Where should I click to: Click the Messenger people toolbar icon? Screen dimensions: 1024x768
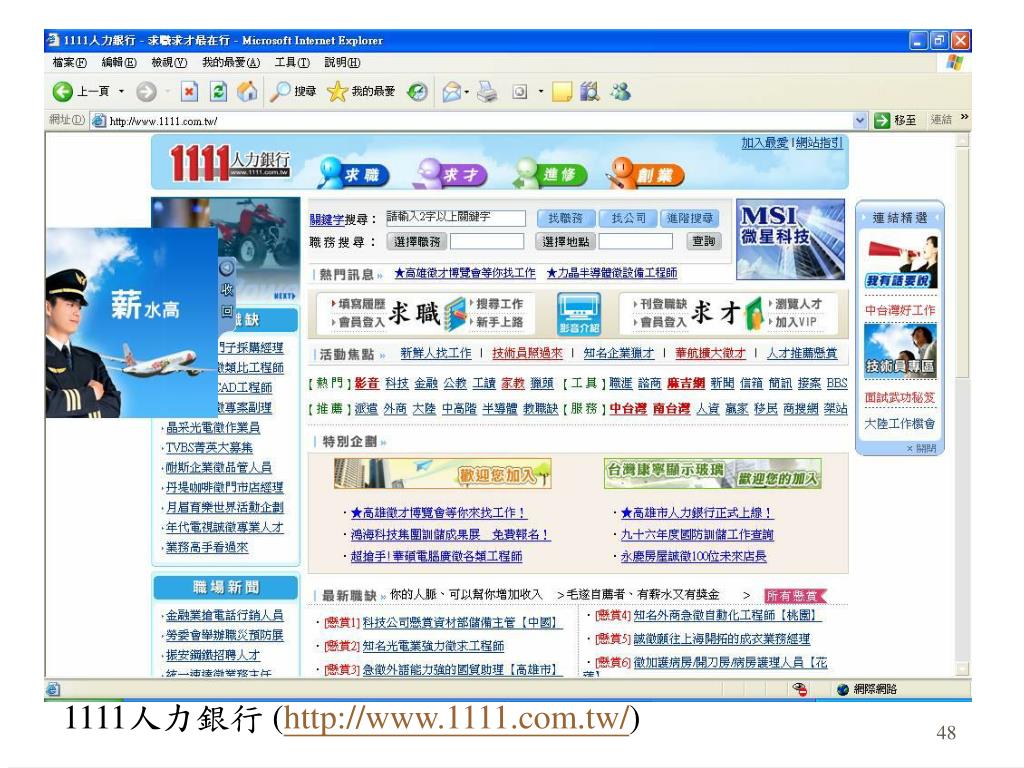[620, 91]
